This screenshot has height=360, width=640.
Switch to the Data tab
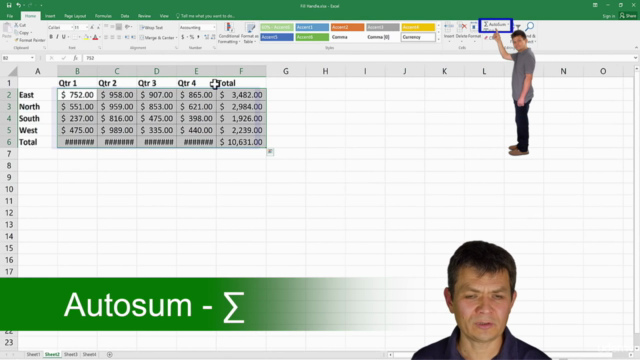point(125,16)
